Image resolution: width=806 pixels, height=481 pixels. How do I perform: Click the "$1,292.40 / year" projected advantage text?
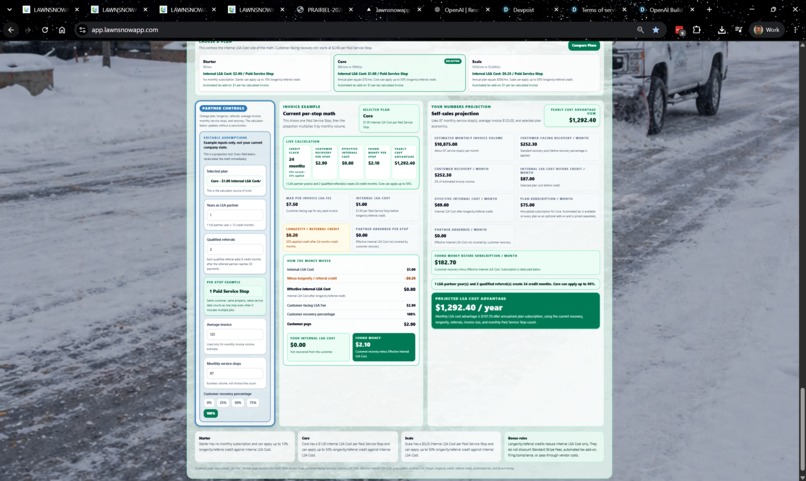[469, 307]
